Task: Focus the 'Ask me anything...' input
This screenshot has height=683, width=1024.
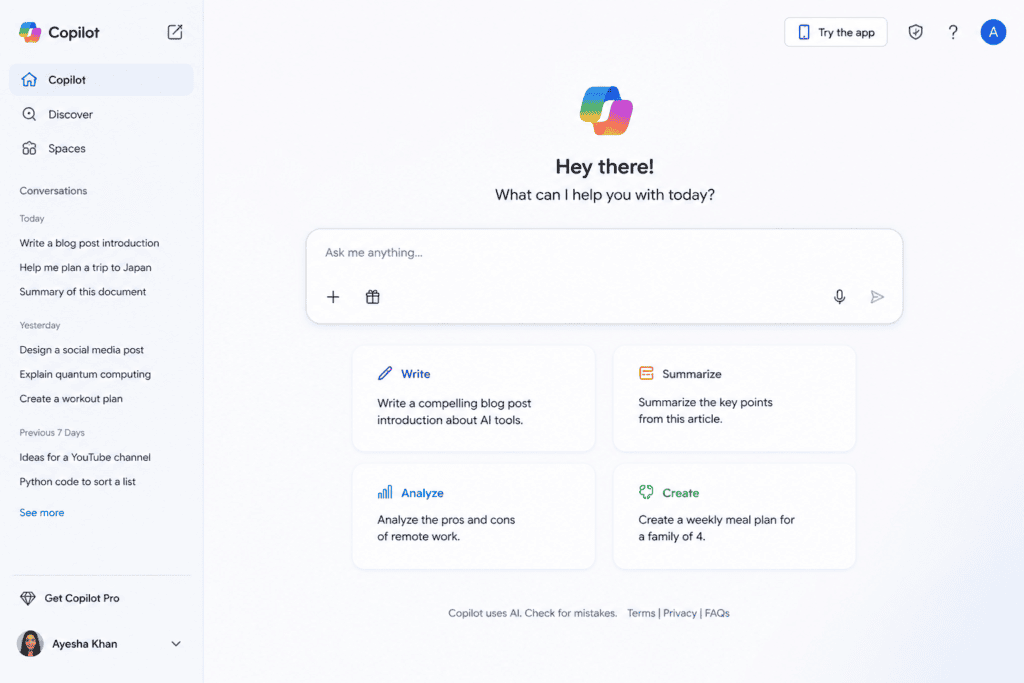Action: click(604, 253)
